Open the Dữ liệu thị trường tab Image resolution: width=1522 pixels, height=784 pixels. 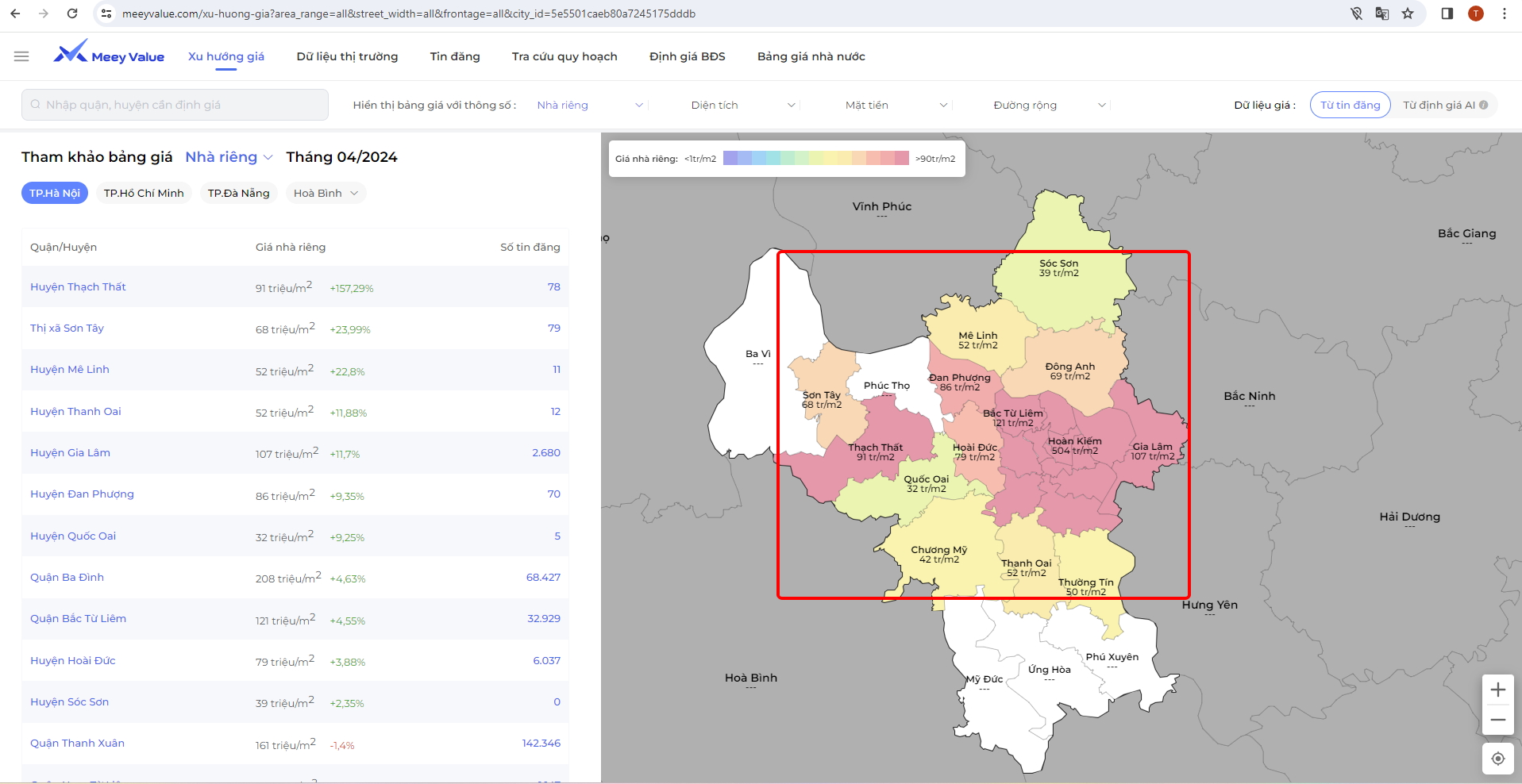click(x=347, y=56)
